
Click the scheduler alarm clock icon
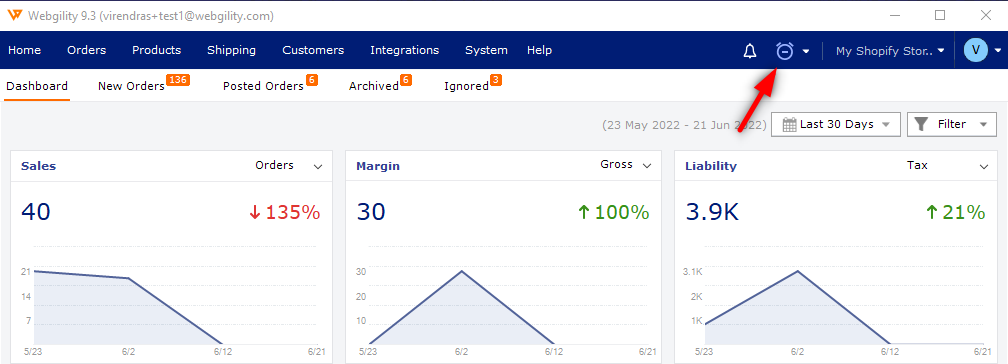click(785, 51)
